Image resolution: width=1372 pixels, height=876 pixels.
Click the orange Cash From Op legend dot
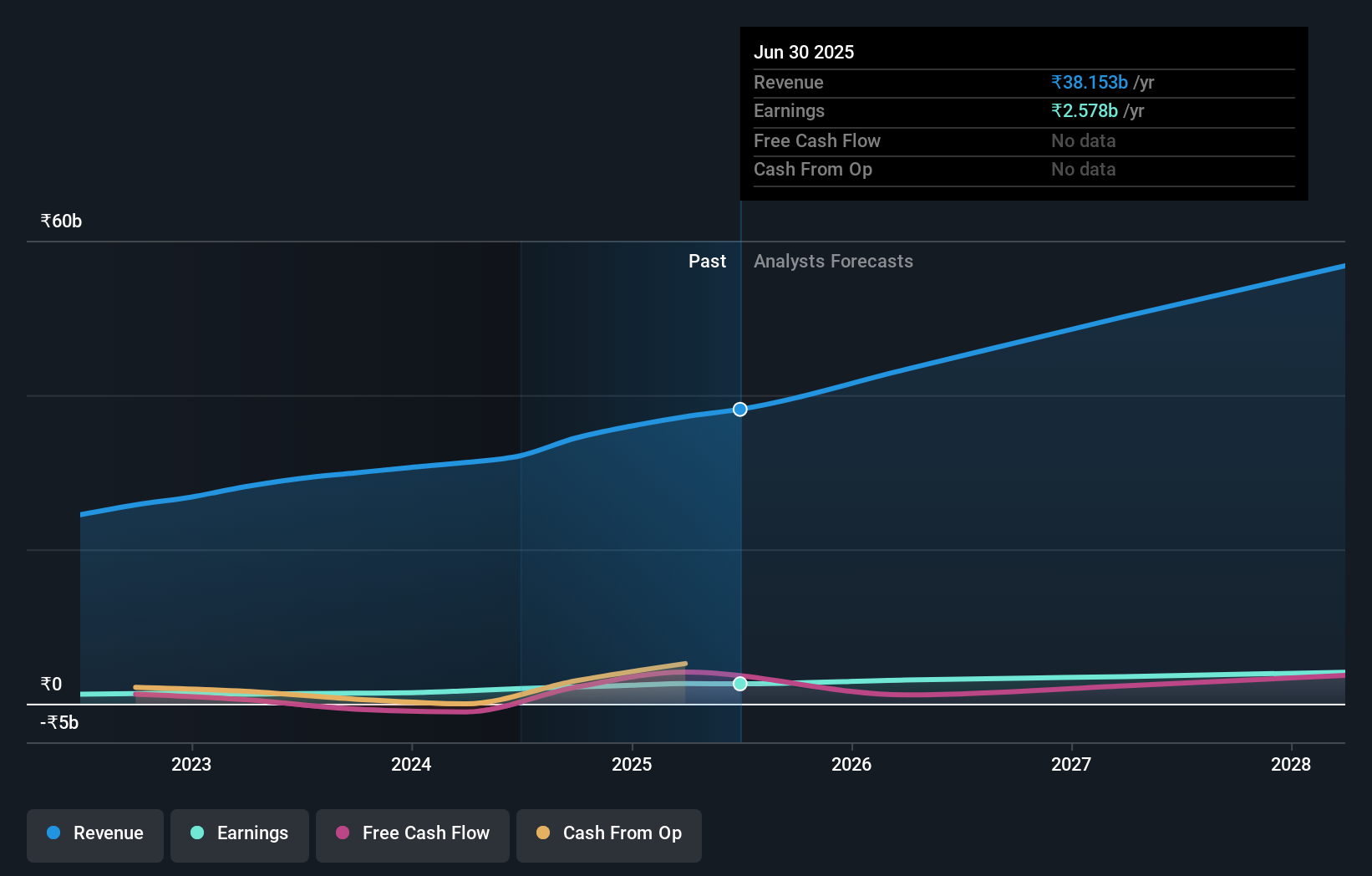543,833
